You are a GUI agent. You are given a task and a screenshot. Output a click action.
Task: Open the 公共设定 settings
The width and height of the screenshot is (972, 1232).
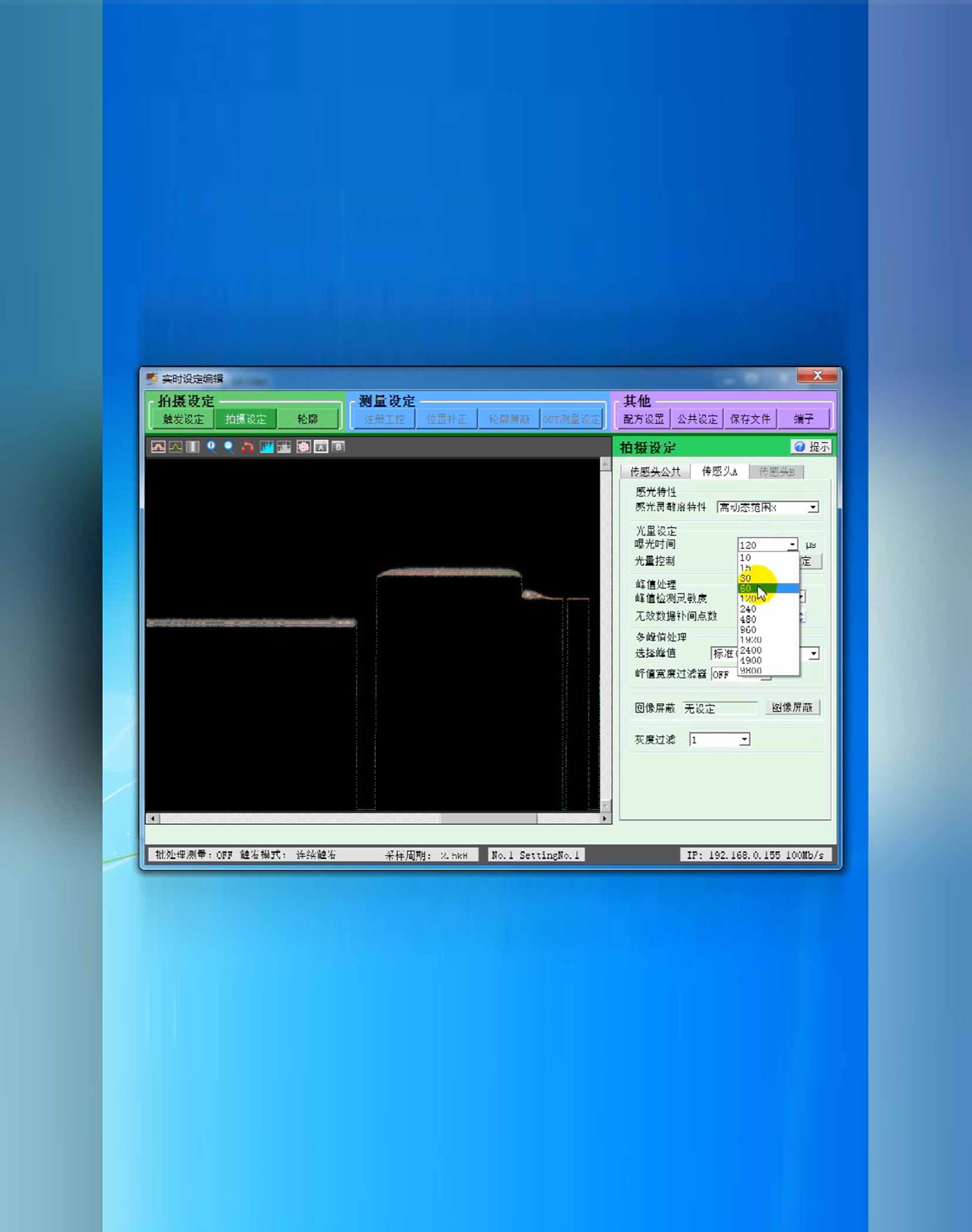pyautogui.click(x=697, y=419)
